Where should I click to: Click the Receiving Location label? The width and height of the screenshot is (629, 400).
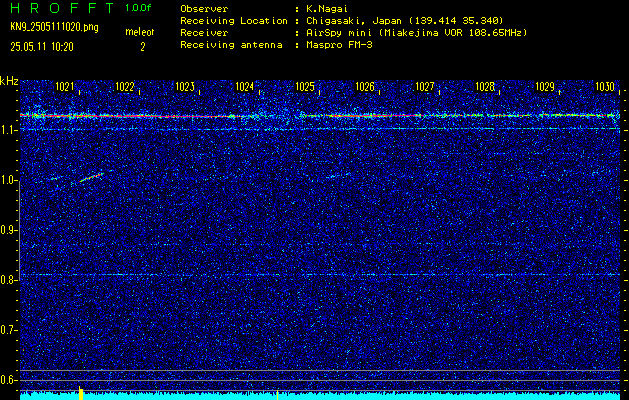[x=234, y=20]
